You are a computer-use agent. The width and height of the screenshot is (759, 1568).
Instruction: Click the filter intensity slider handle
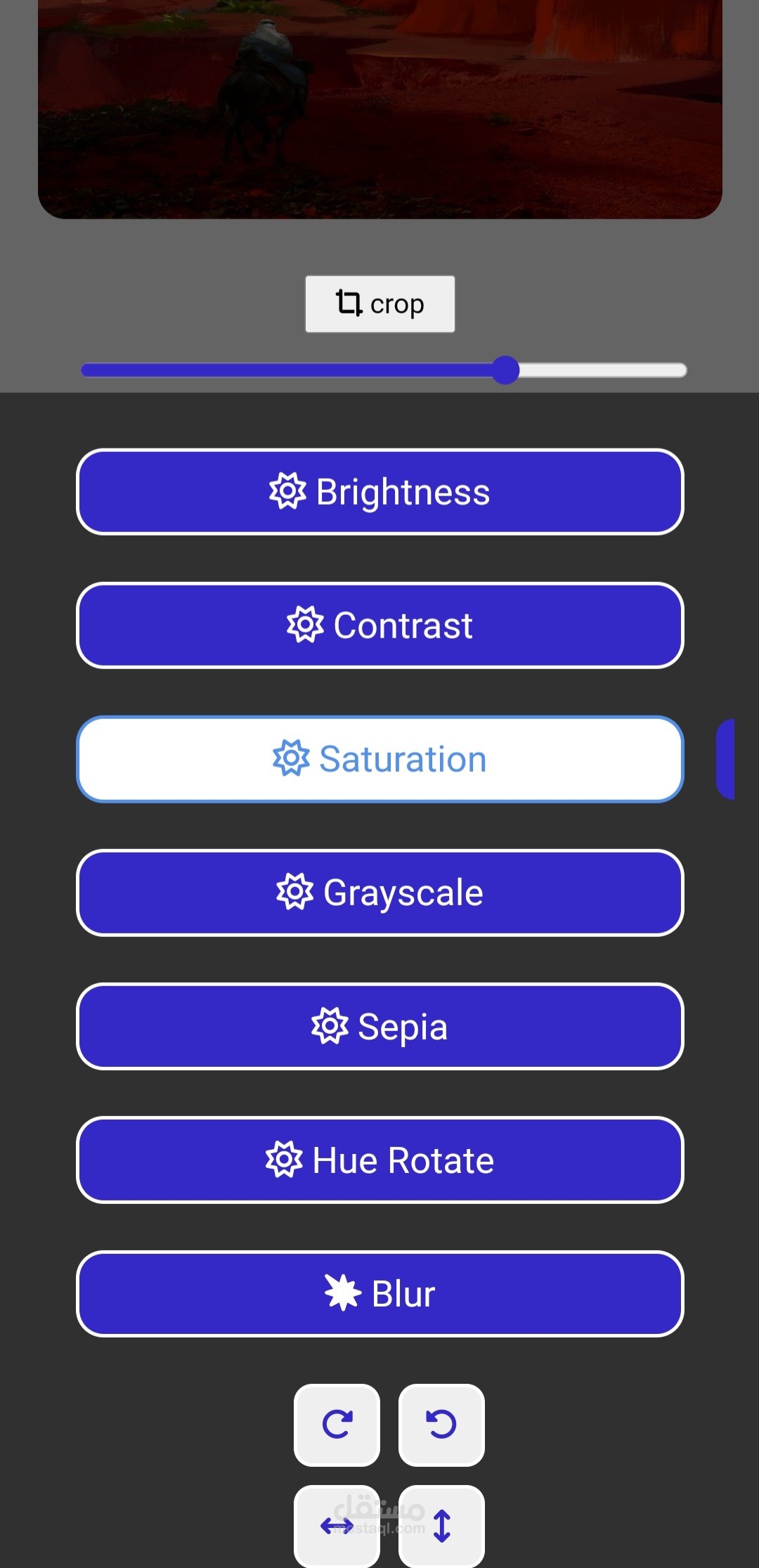(x=505, y=370)
